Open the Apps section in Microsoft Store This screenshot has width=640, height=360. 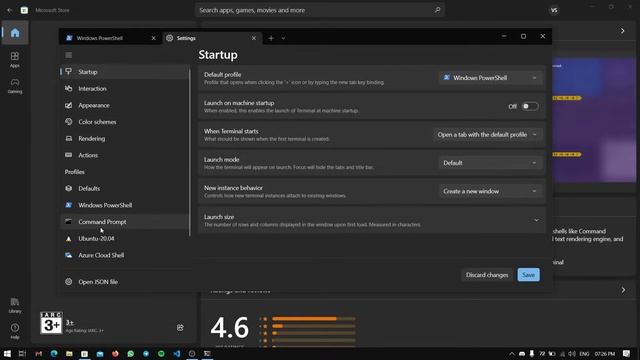(x=15, y=59)
